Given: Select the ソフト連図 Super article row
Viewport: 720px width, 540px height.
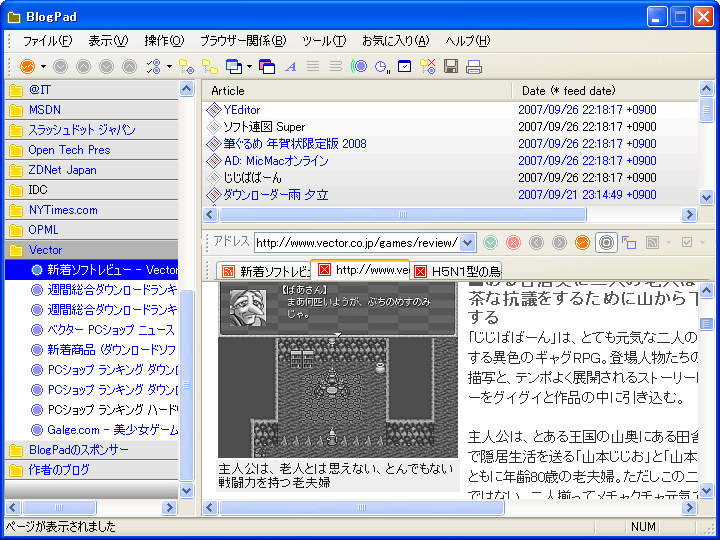Looking at the screenshot, I should click(450, 127).
